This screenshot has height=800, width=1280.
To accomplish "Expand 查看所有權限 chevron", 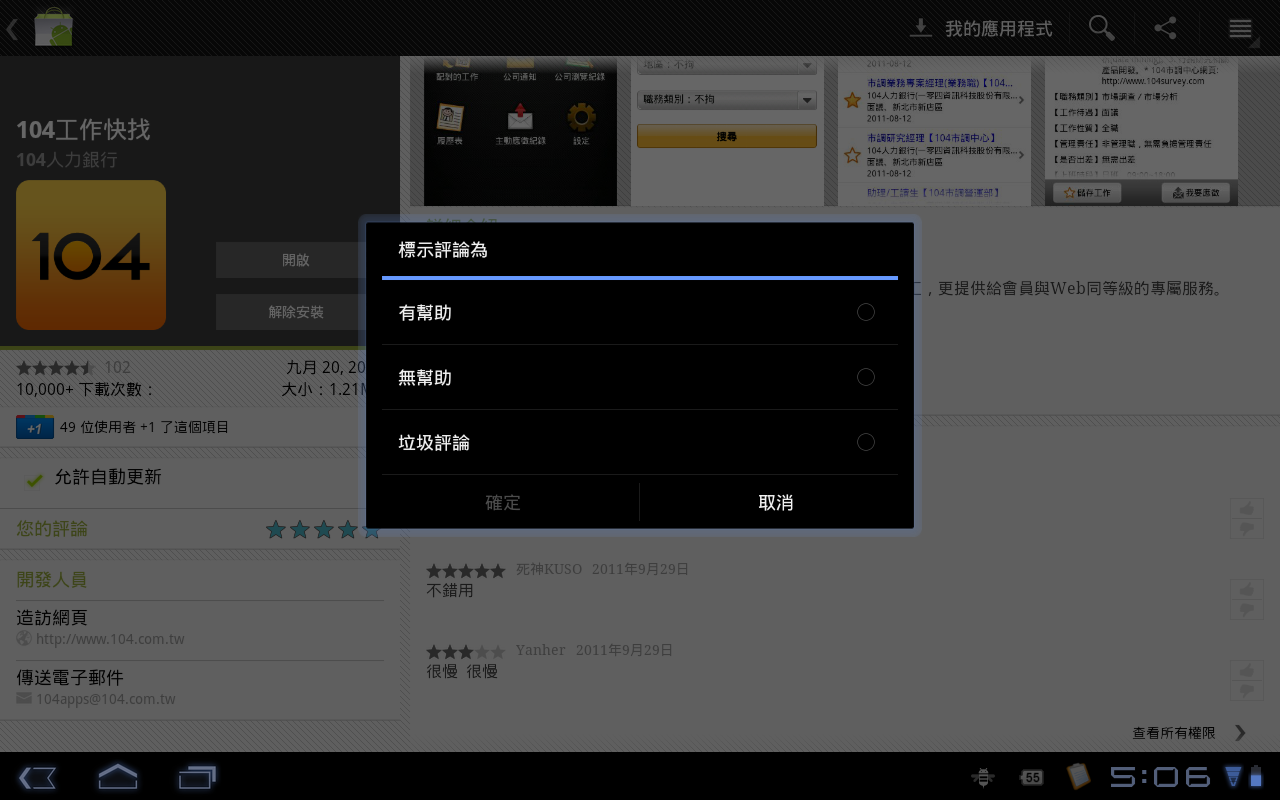I will 1240,733.
